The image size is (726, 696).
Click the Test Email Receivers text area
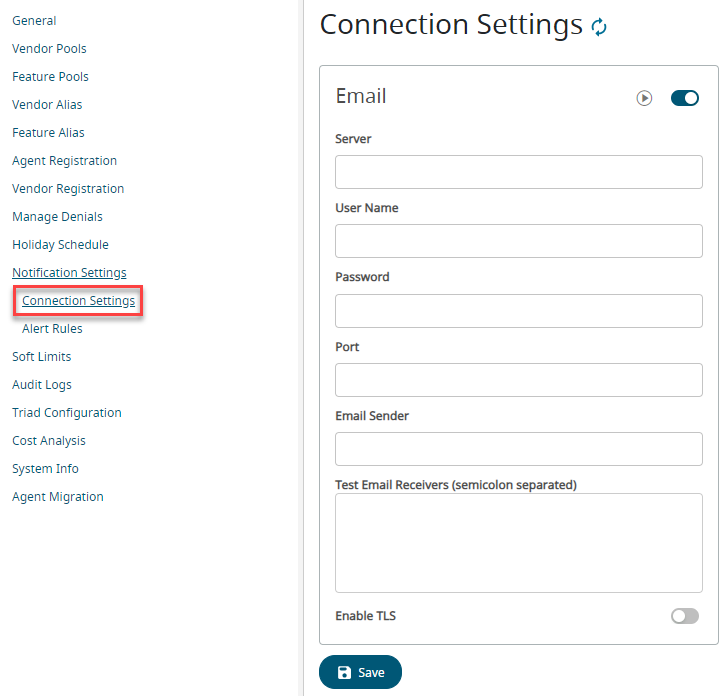(x=518, y=543)
